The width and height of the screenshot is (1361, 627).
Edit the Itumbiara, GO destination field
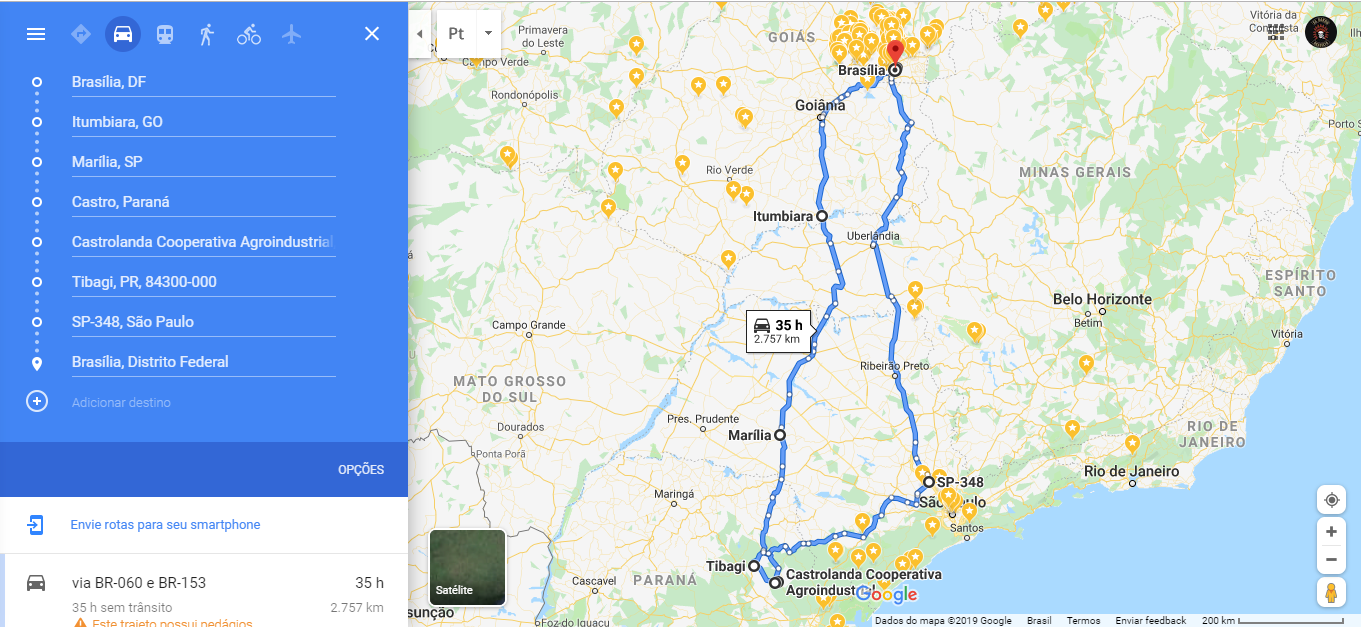(204, 122)
